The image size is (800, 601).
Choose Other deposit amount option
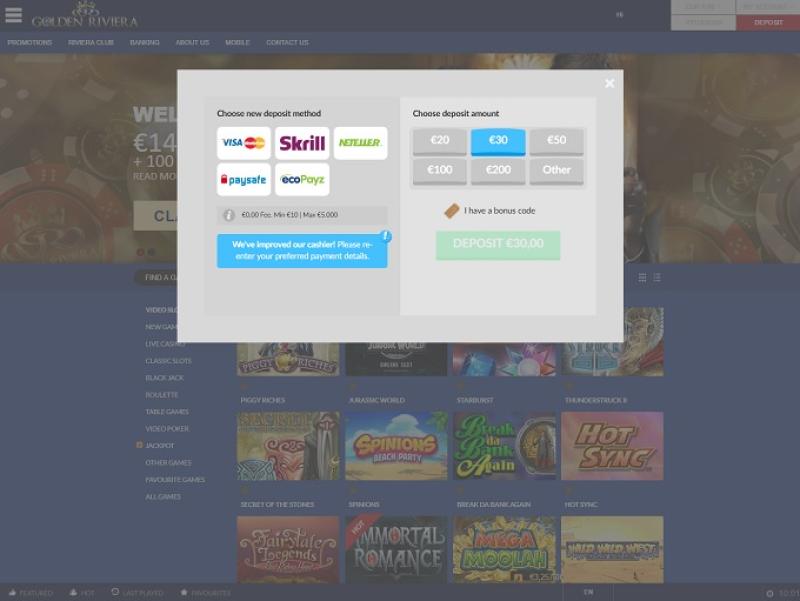pyautogui.click(x=556, y=171)
